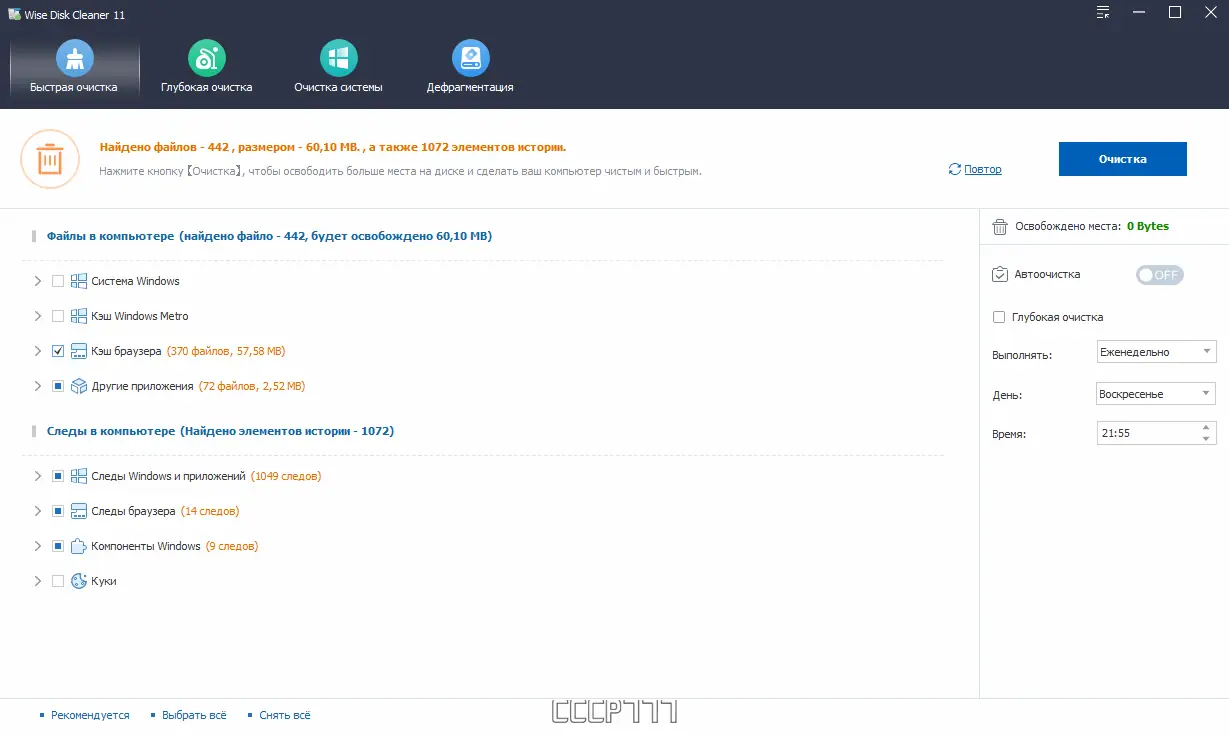The image size is (1229, 736).
Task: Click the Следы браузера row icon
Action: pos(79,511)
